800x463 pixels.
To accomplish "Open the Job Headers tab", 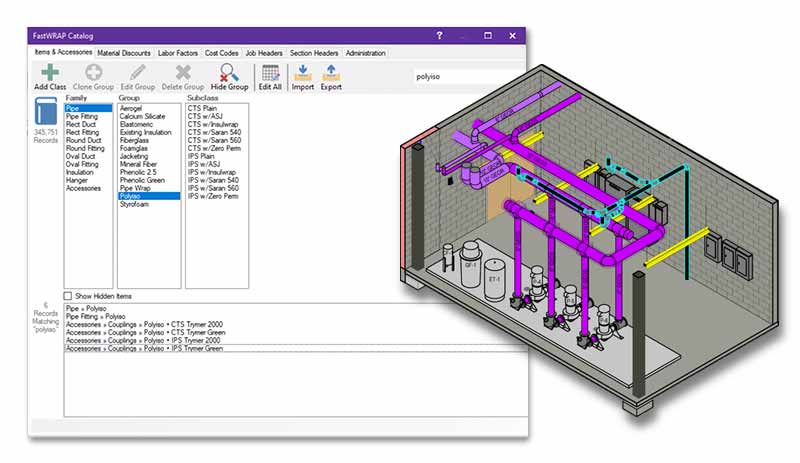I will [x=264, y=53].
